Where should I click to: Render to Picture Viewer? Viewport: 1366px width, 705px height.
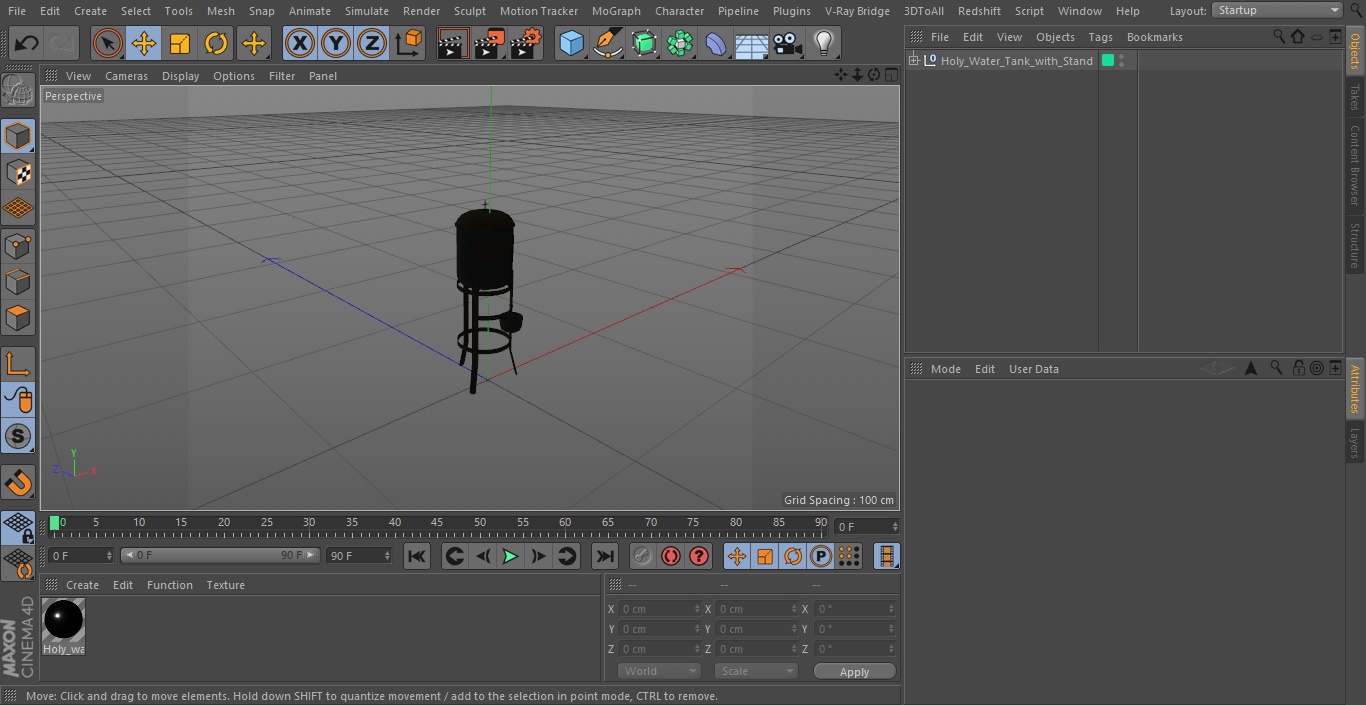coord(489,43)
